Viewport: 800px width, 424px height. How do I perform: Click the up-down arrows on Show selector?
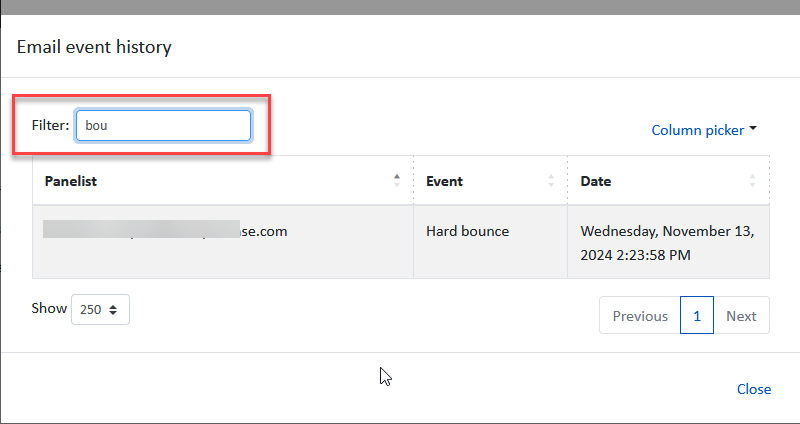[x=113, y=310]
